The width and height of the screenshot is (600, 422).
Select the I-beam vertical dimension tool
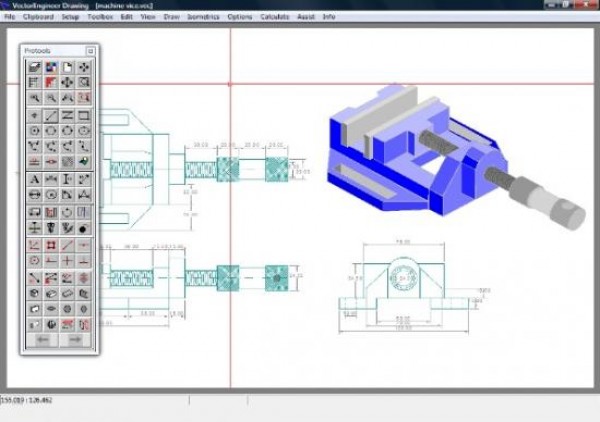[67, 179]
